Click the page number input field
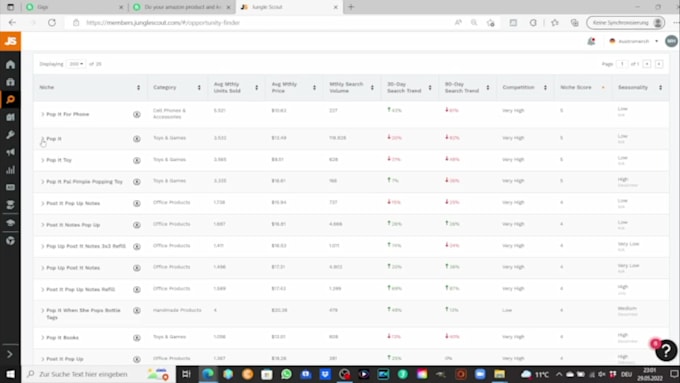Image resolution: width=680 pixels, height=383 pixels. 622,64
